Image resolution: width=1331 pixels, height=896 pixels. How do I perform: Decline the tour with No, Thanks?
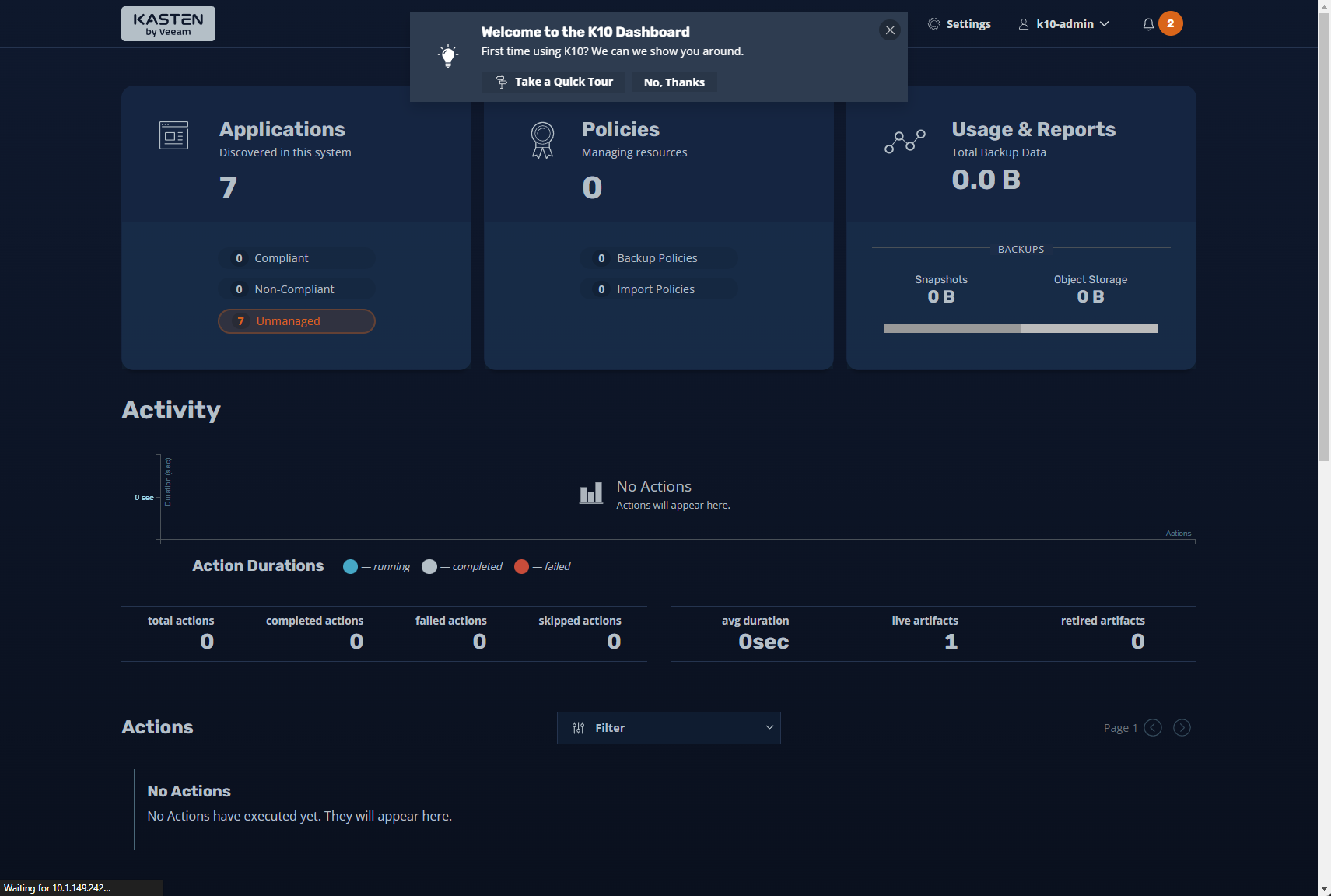point(674,82)
